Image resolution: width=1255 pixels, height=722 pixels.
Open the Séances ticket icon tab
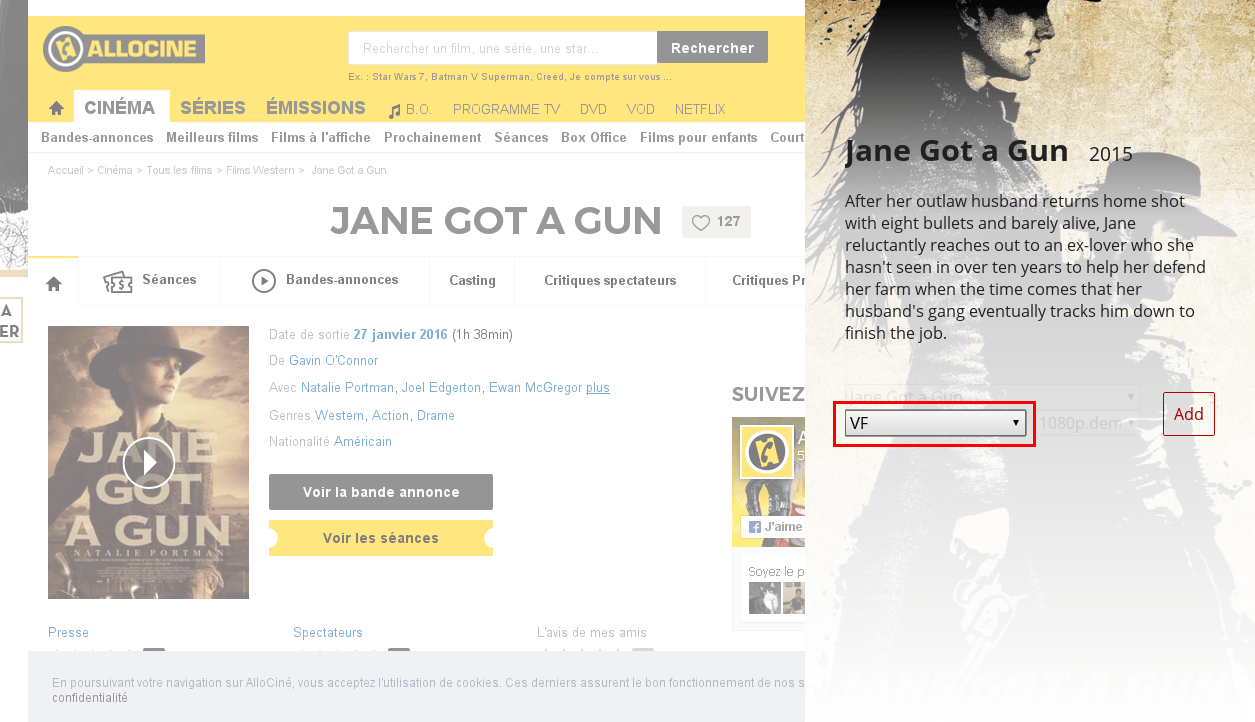click(x=118, y=281)
